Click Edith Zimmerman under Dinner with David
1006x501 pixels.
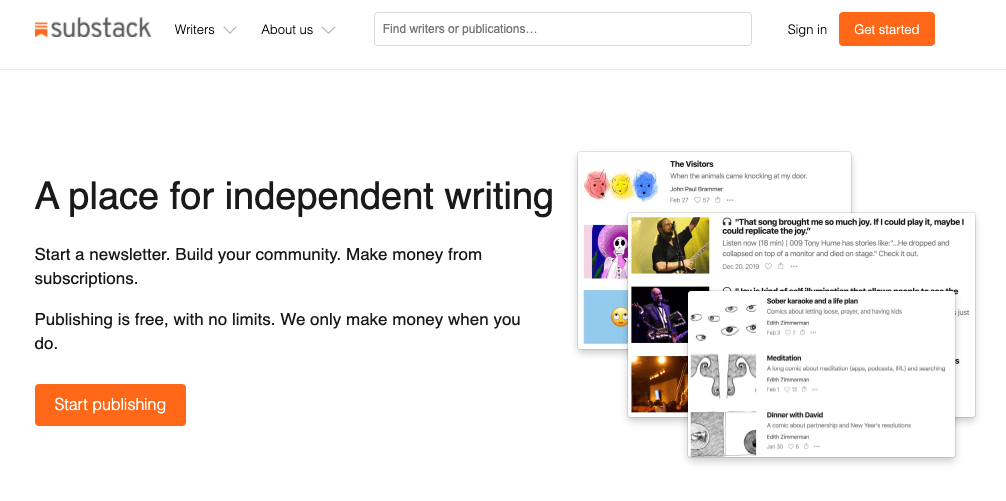tap(788, 436)
